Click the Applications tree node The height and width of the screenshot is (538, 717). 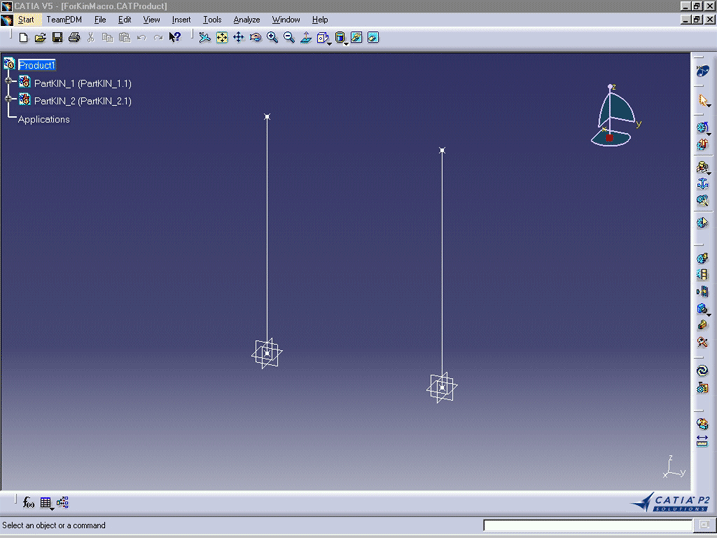44,119
